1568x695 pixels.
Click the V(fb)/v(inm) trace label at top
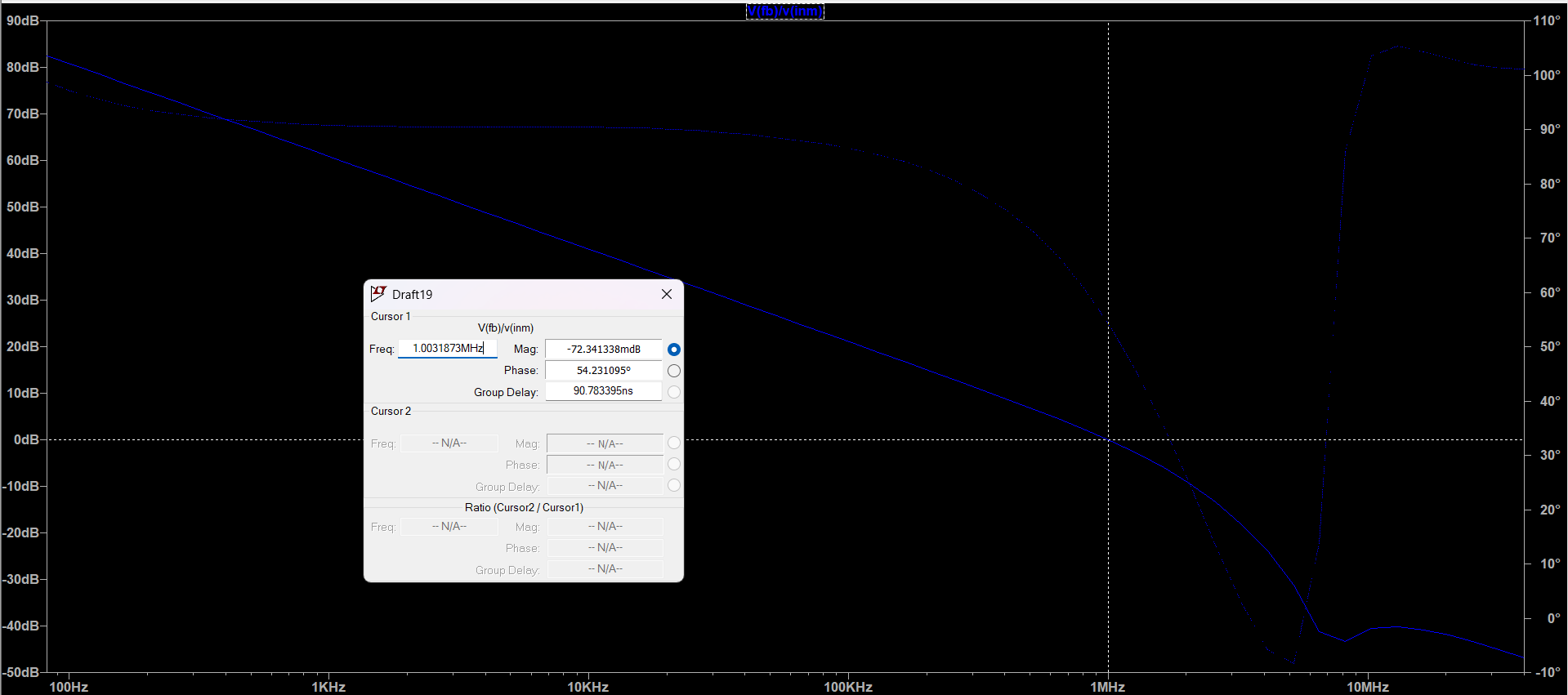[784, 11]
